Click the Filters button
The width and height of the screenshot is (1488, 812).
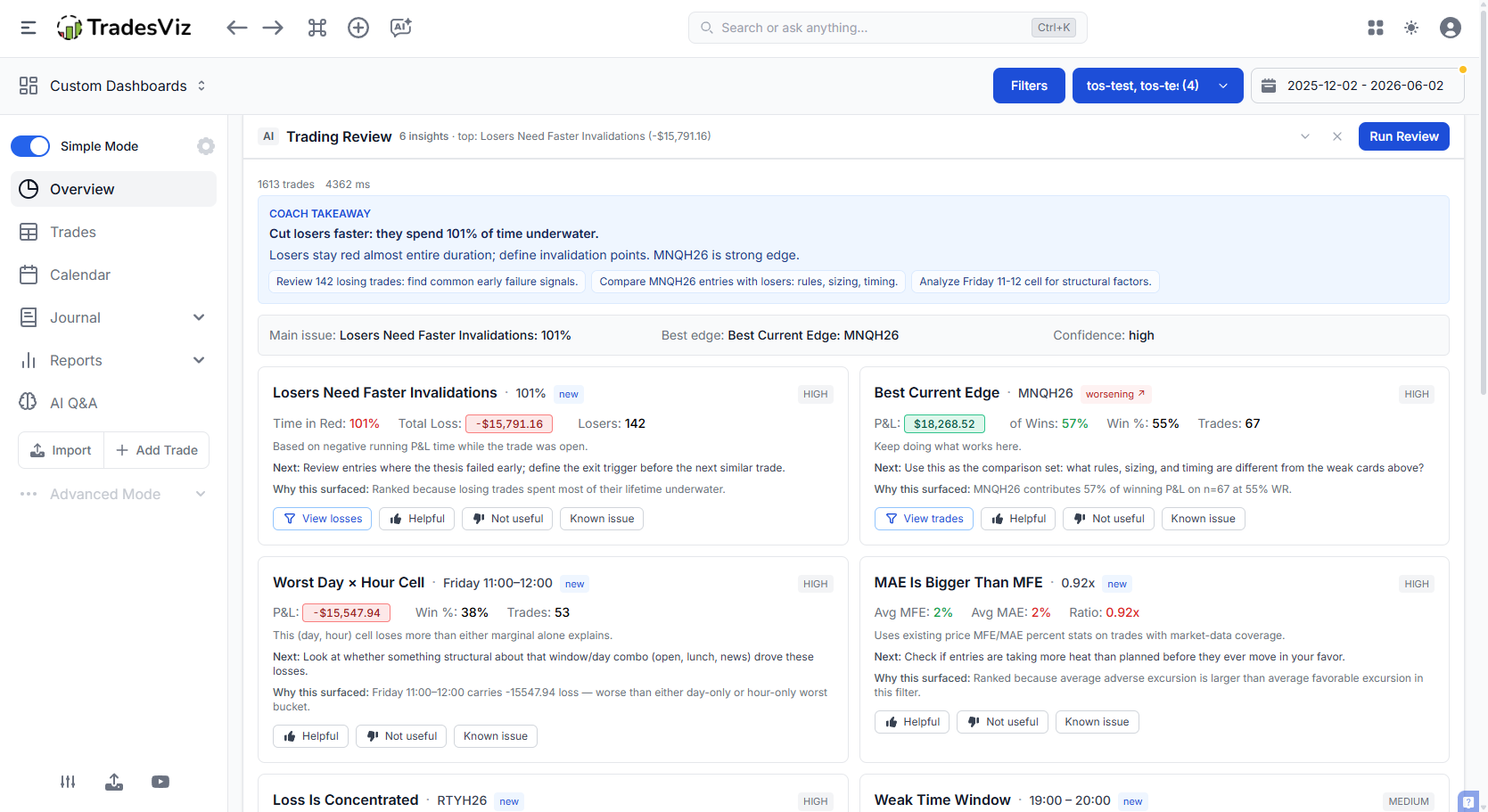(x=1029, y=86)
